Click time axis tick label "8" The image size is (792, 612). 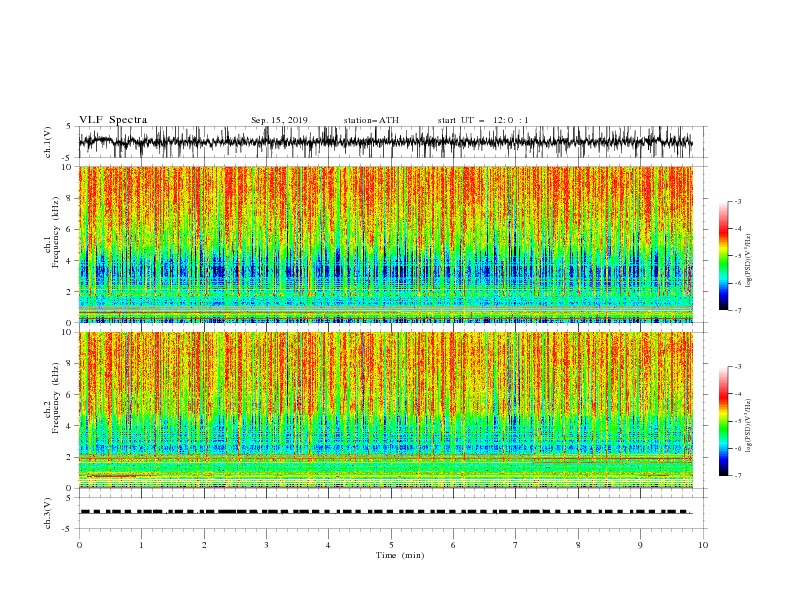click(578, 545)
